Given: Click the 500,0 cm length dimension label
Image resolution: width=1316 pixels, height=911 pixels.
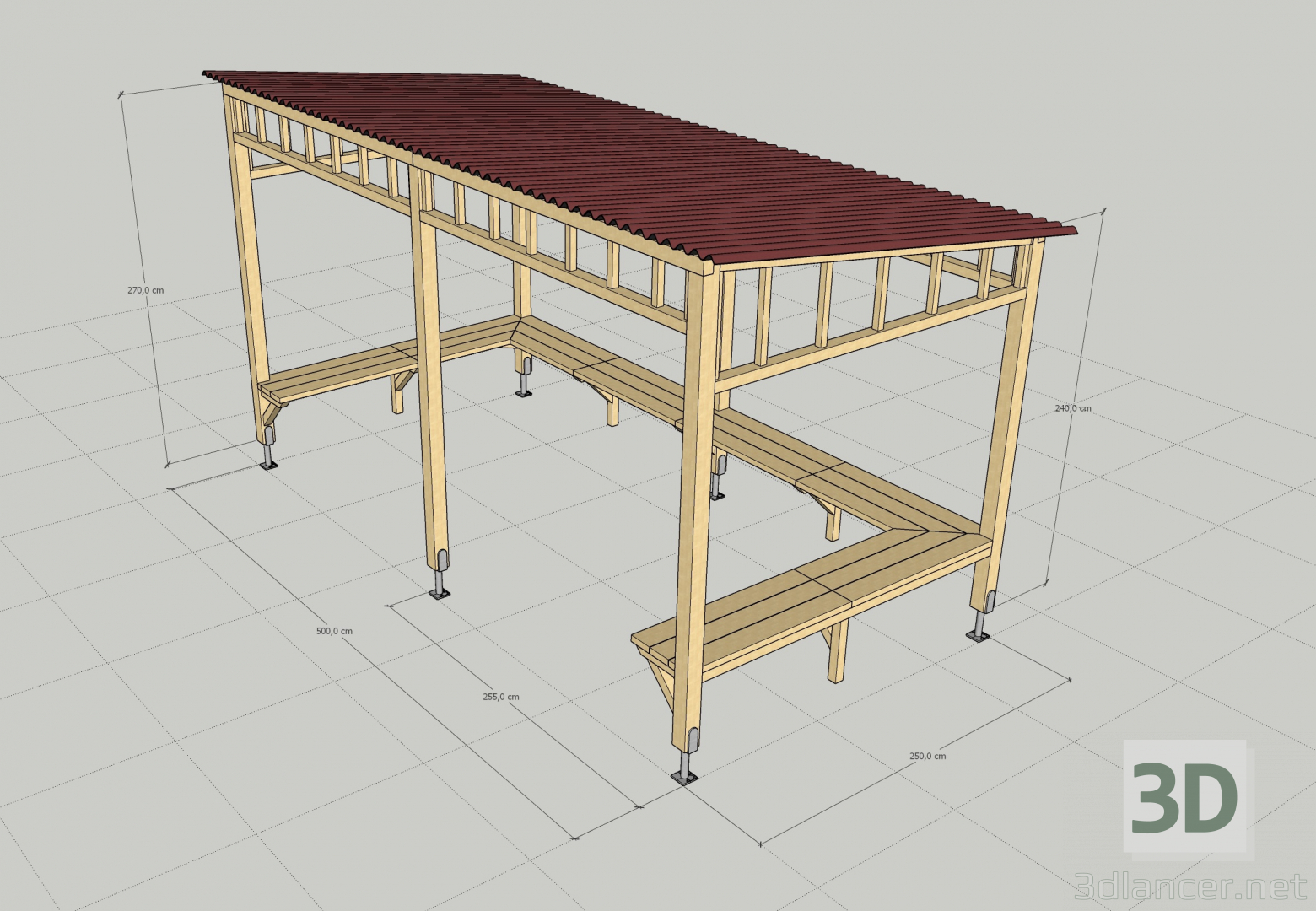Looking at the screenshot, I should 334,631.
